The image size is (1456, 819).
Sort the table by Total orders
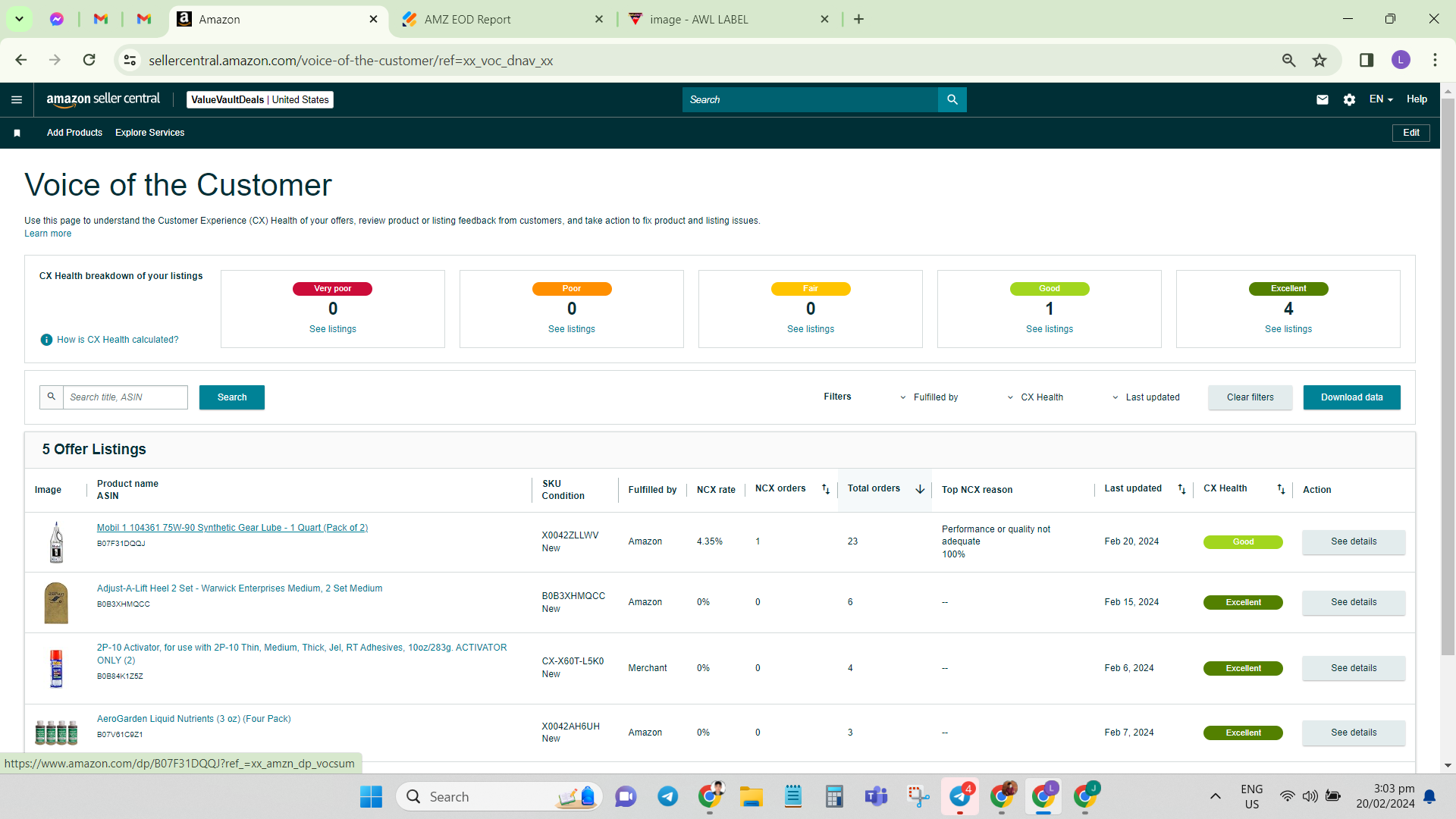tap(920, 489)
